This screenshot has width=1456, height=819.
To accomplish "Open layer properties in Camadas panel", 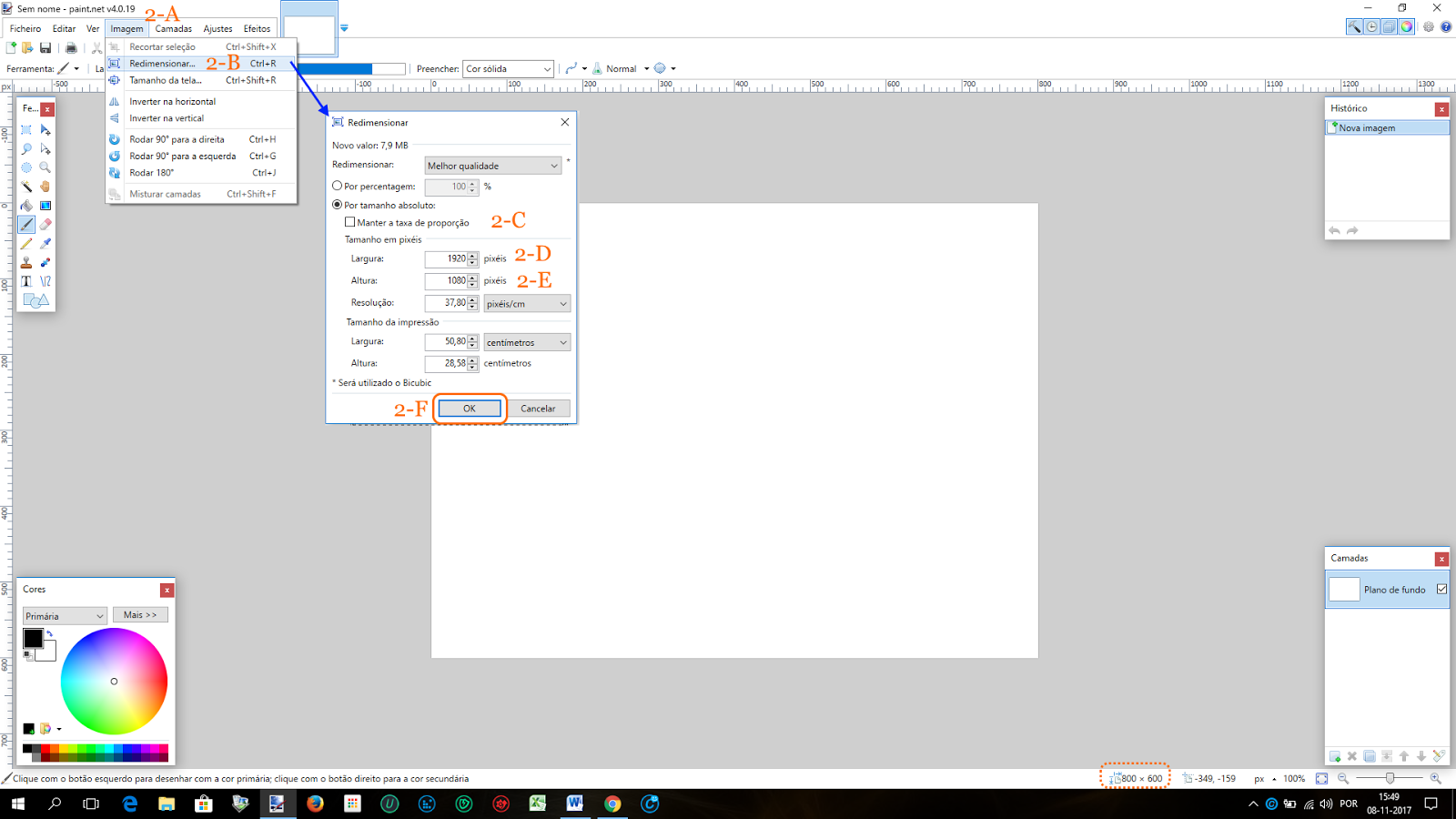I will point(1439,756).
